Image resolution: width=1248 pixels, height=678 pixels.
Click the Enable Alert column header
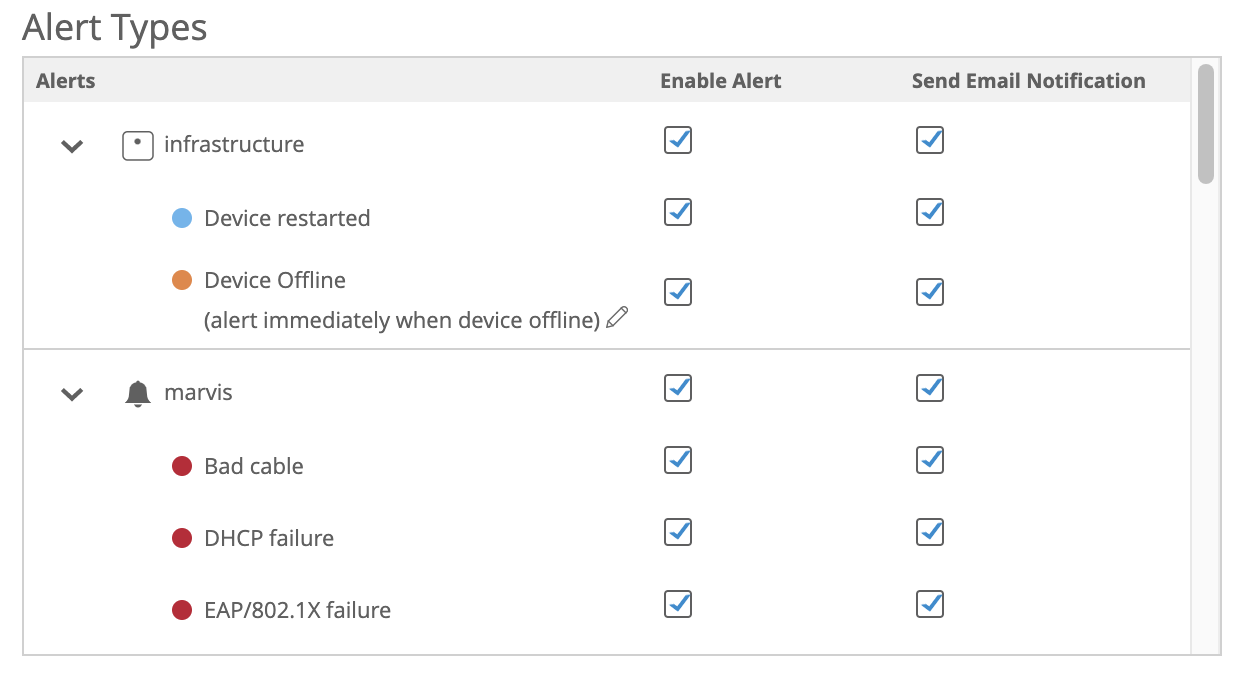(720, 81)
